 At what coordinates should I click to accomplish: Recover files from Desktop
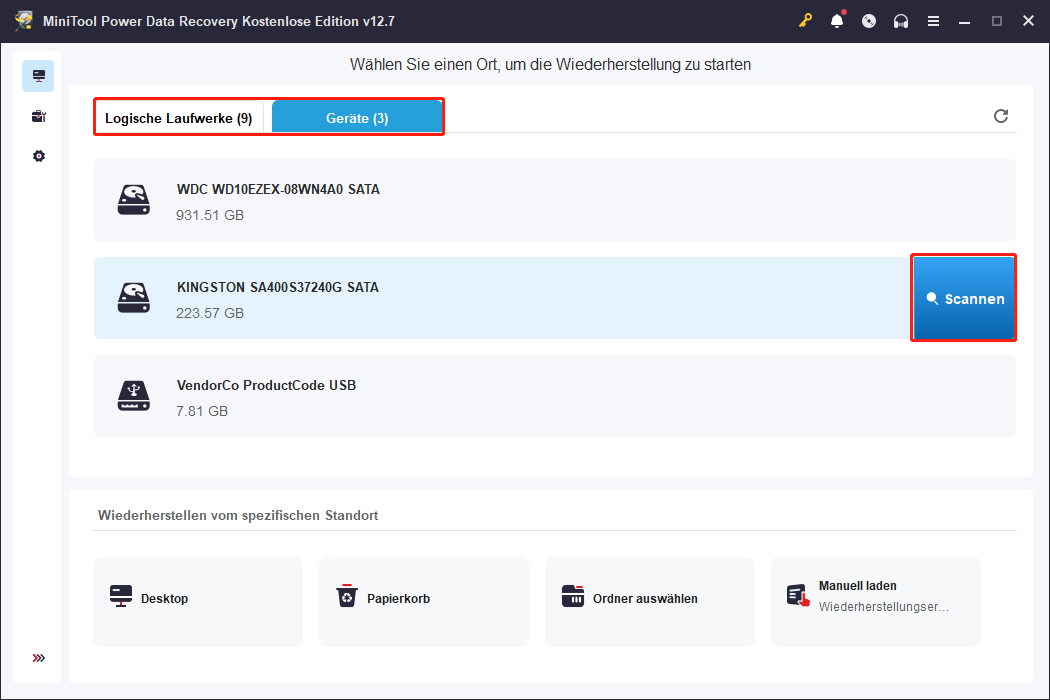click(x=197, y=601)
